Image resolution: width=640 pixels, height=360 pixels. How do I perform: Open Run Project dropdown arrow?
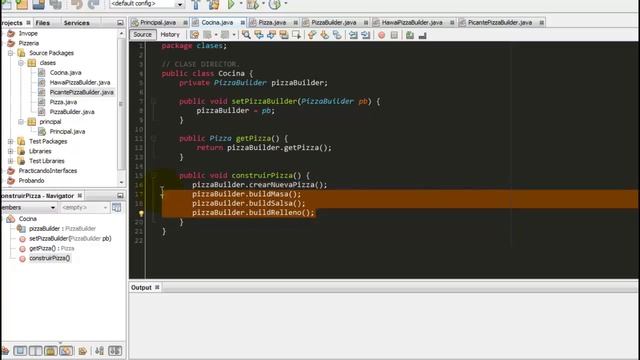point(241,4)
